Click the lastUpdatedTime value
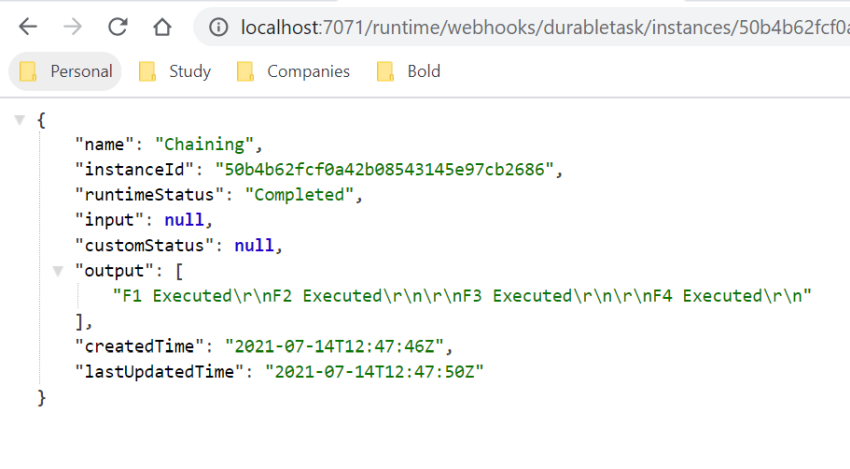850x469 pixels. click(x=374, y=372)
